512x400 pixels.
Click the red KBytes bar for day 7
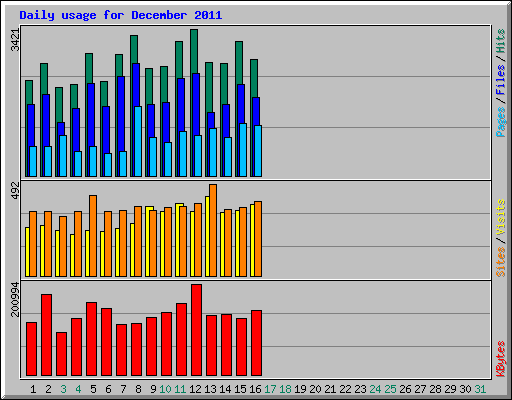(x=121, y=350)
